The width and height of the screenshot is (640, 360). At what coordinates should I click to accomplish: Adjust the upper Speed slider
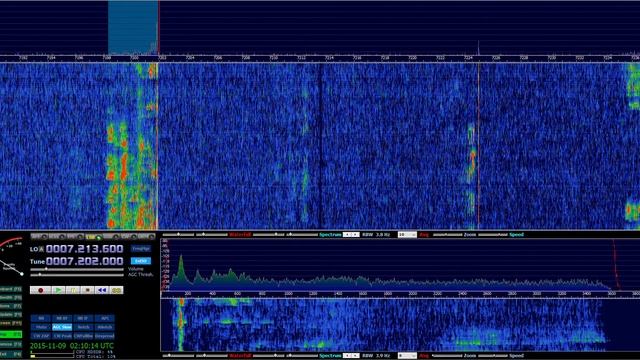pyautogui.click(x=493, y=235)
